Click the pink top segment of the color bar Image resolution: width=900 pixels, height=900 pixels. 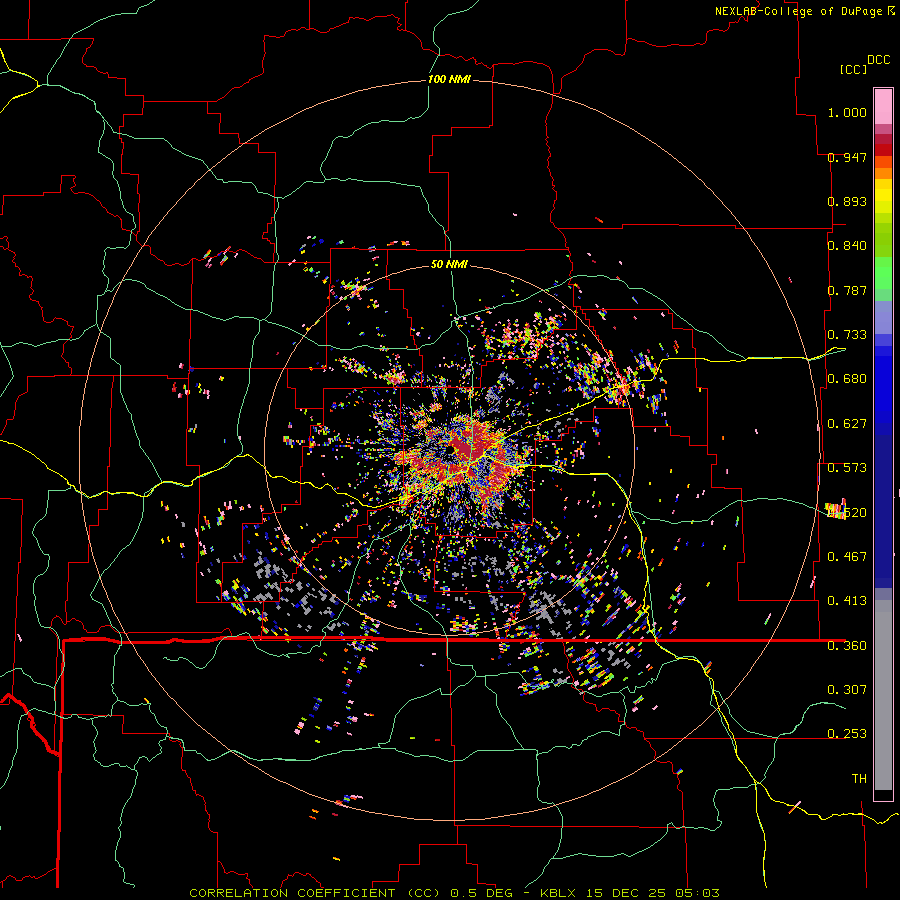883,106
